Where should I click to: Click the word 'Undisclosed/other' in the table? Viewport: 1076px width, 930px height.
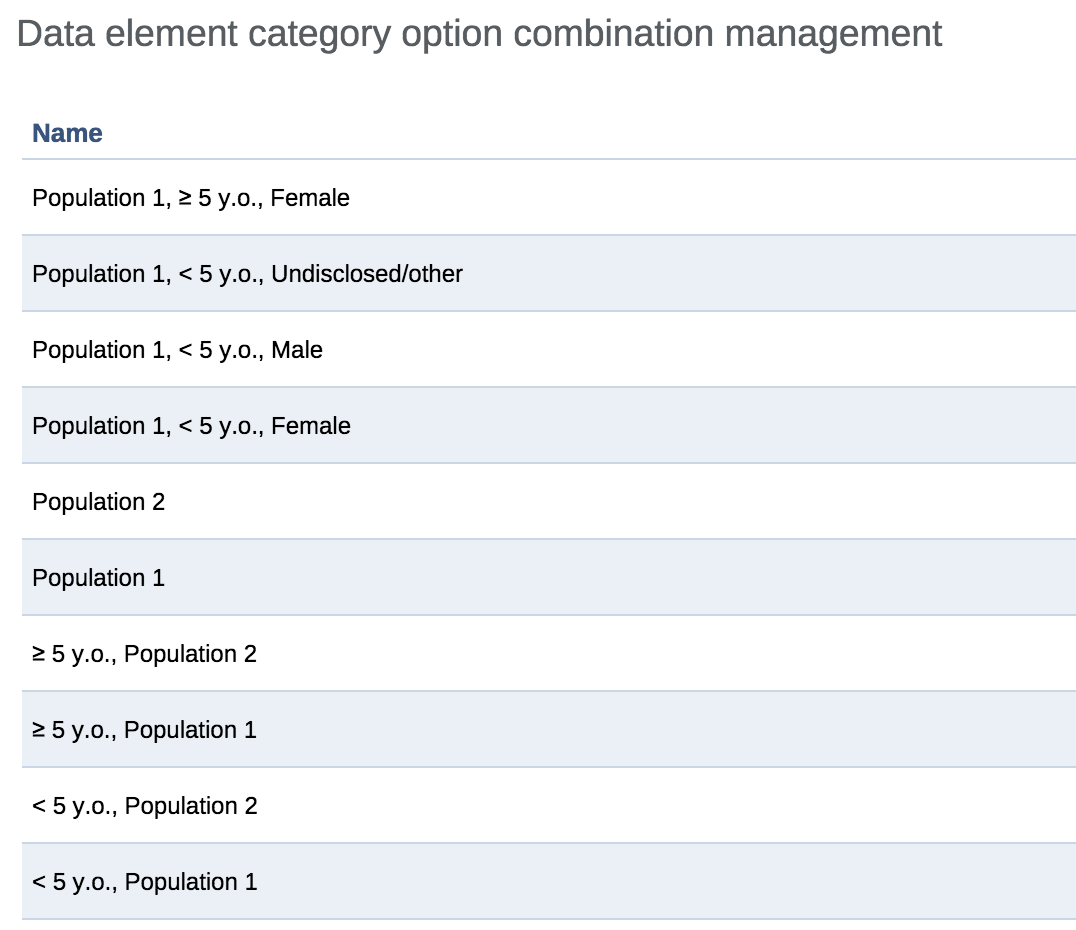(x=367, y=274)
